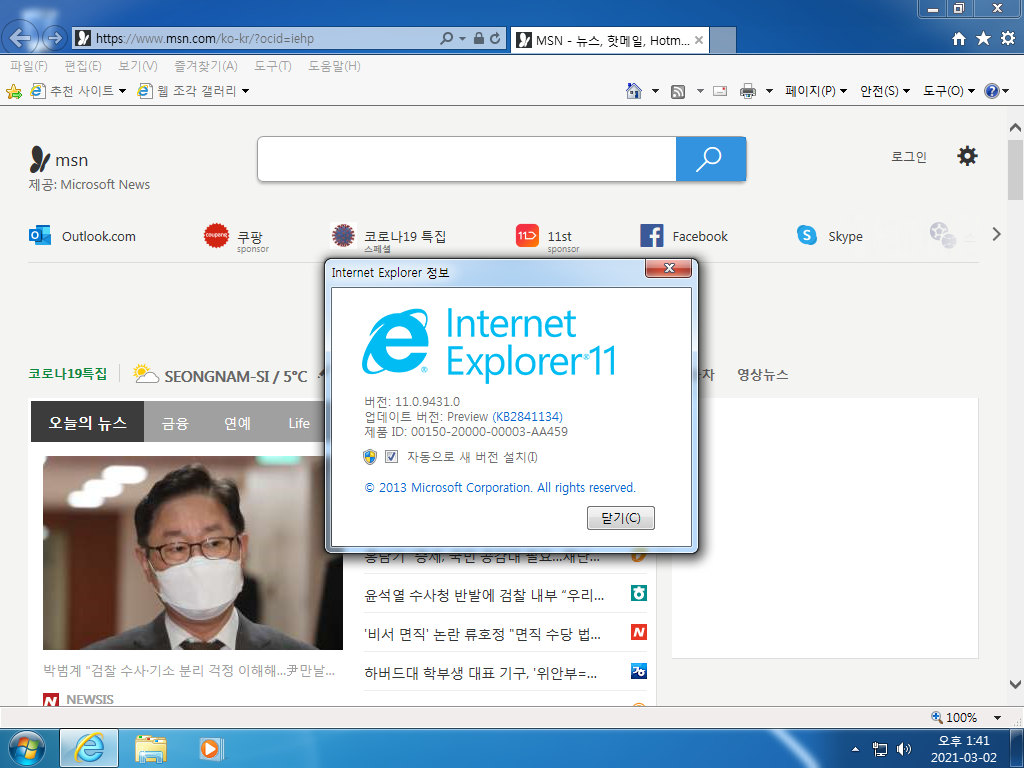Click the volume speaker tray icon
The height and width of the screenshot is (768, 1024).
click(x=904, y=749)
